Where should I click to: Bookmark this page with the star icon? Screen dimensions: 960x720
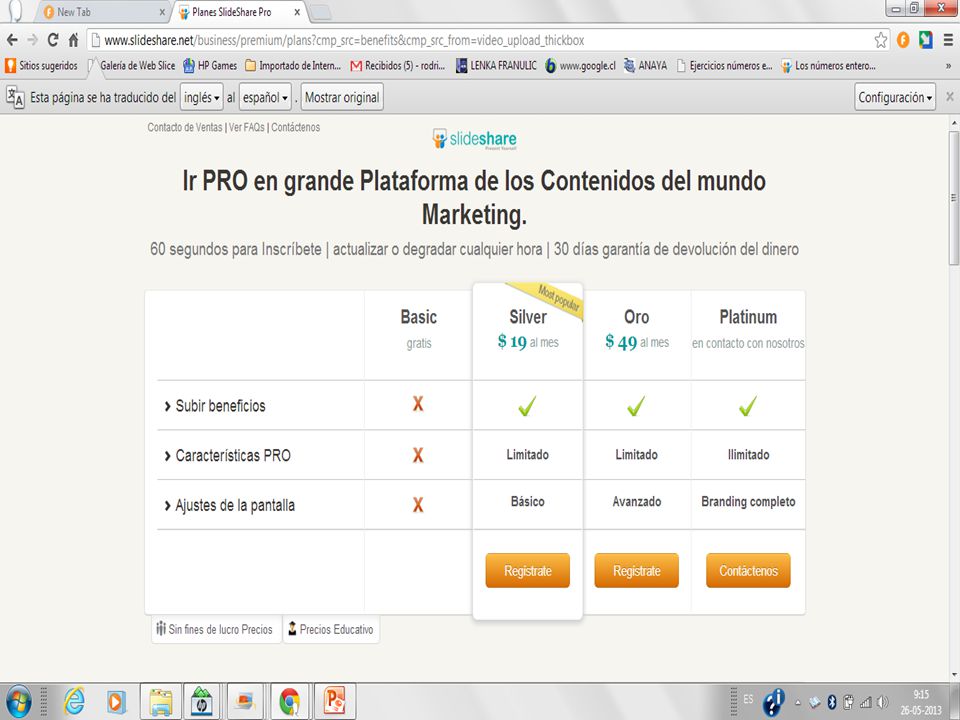pos(880,40)
